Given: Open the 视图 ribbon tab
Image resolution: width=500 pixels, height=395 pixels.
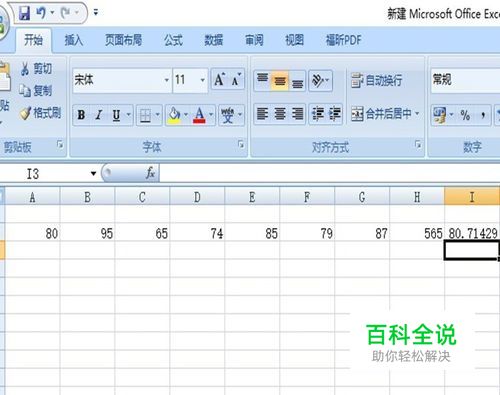Looking at the screenshot, I should (294, 40).
